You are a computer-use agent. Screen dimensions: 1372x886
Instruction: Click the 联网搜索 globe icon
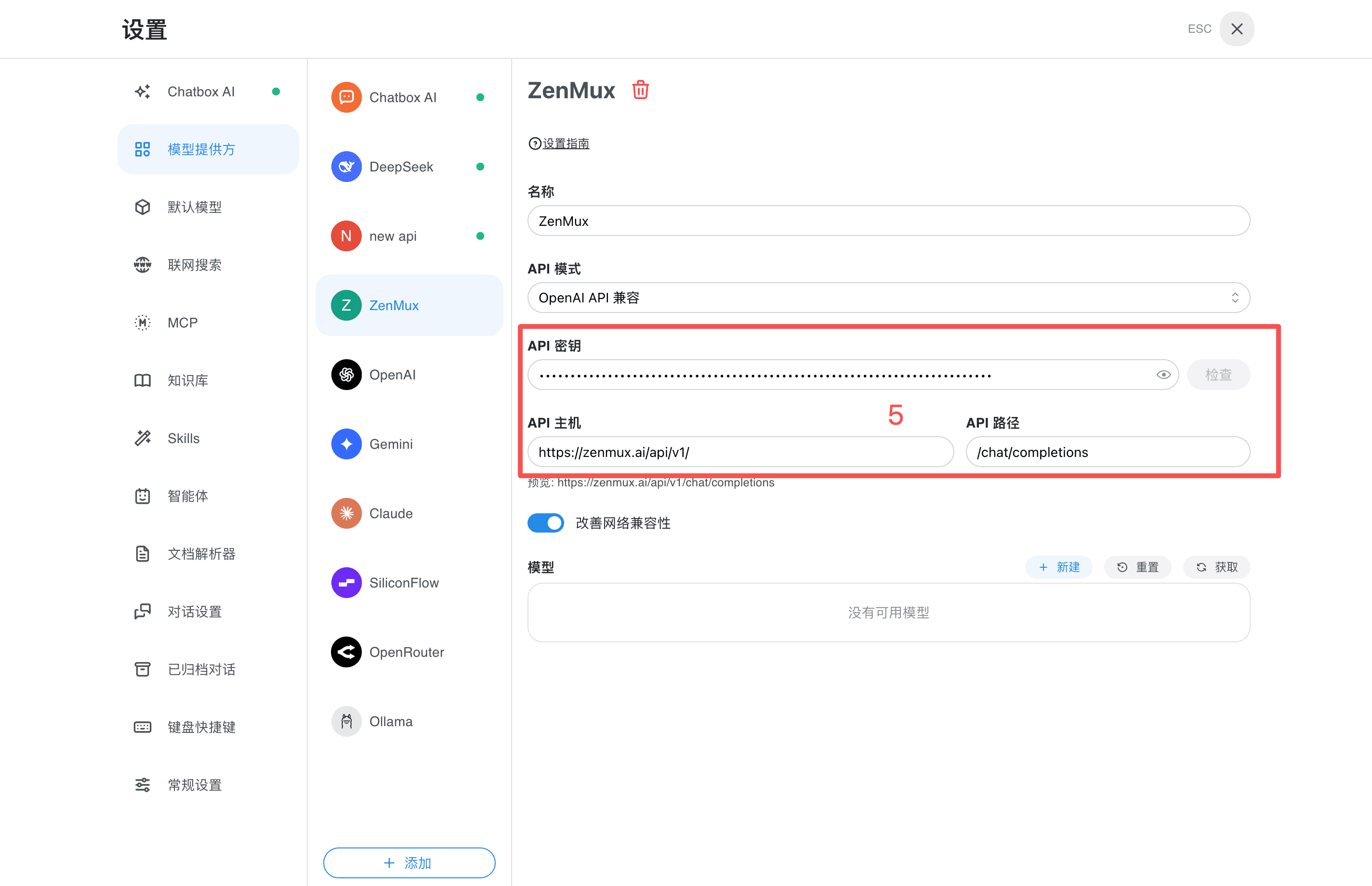142,265
